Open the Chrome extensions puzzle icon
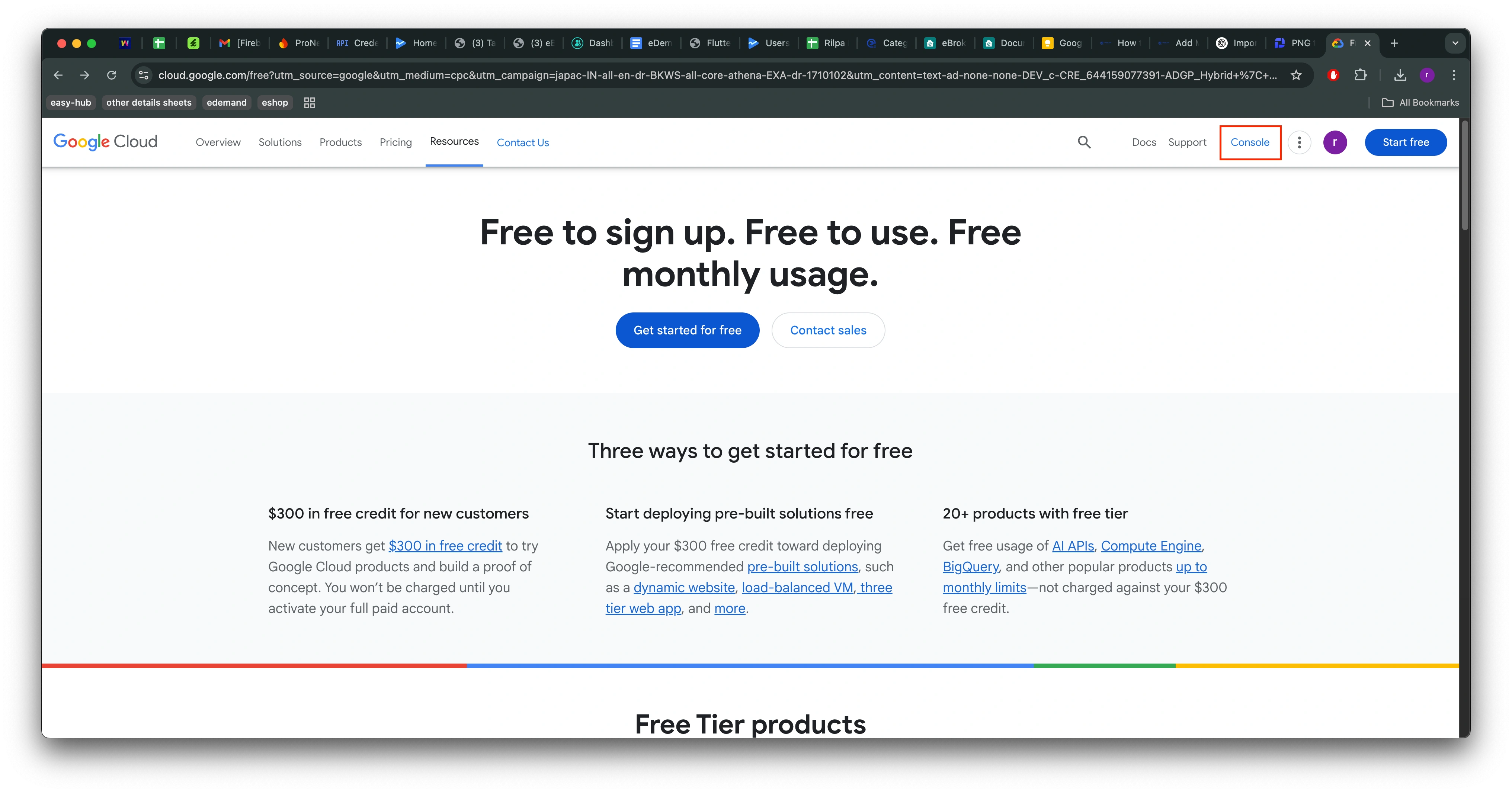This screenshot has width=1512, height=793. [1360, 75]
